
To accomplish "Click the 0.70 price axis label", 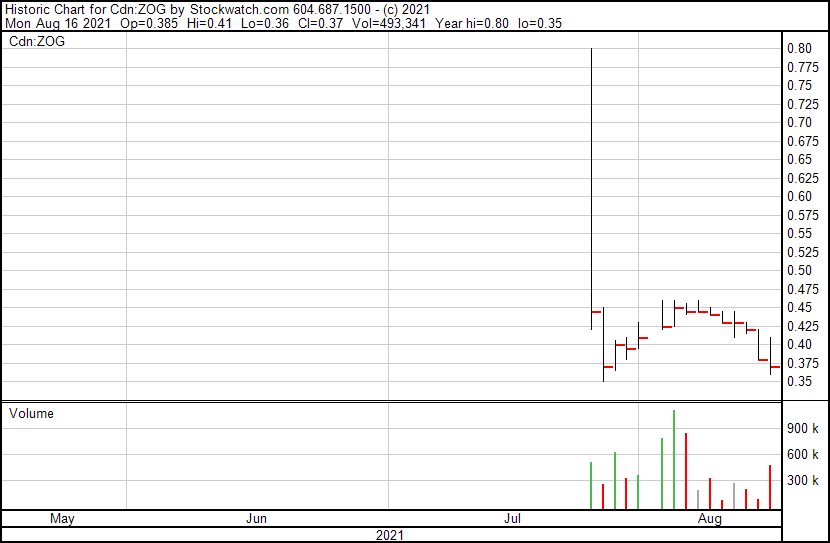I will (799, 122).
